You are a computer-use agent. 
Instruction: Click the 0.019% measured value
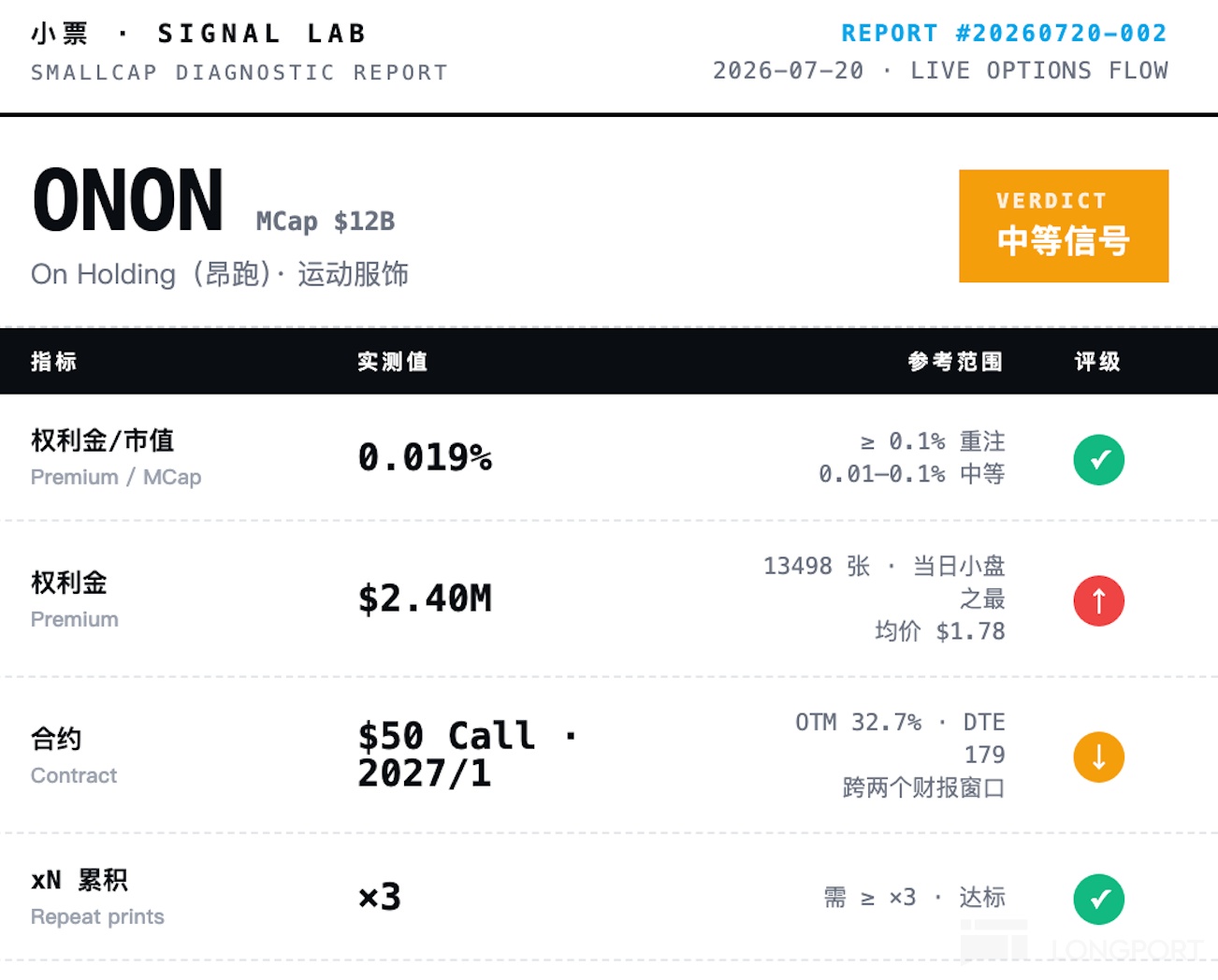pos(425,457)
